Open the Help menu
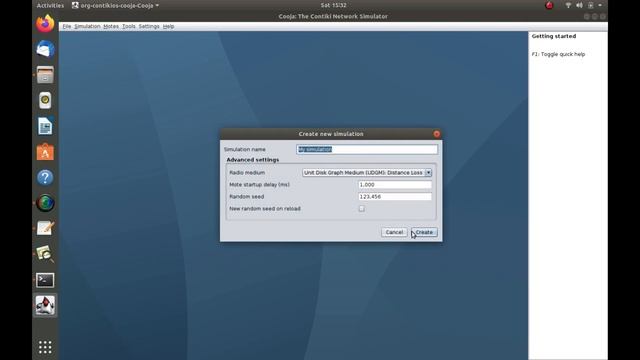640x360 pixels. (168, 26)
